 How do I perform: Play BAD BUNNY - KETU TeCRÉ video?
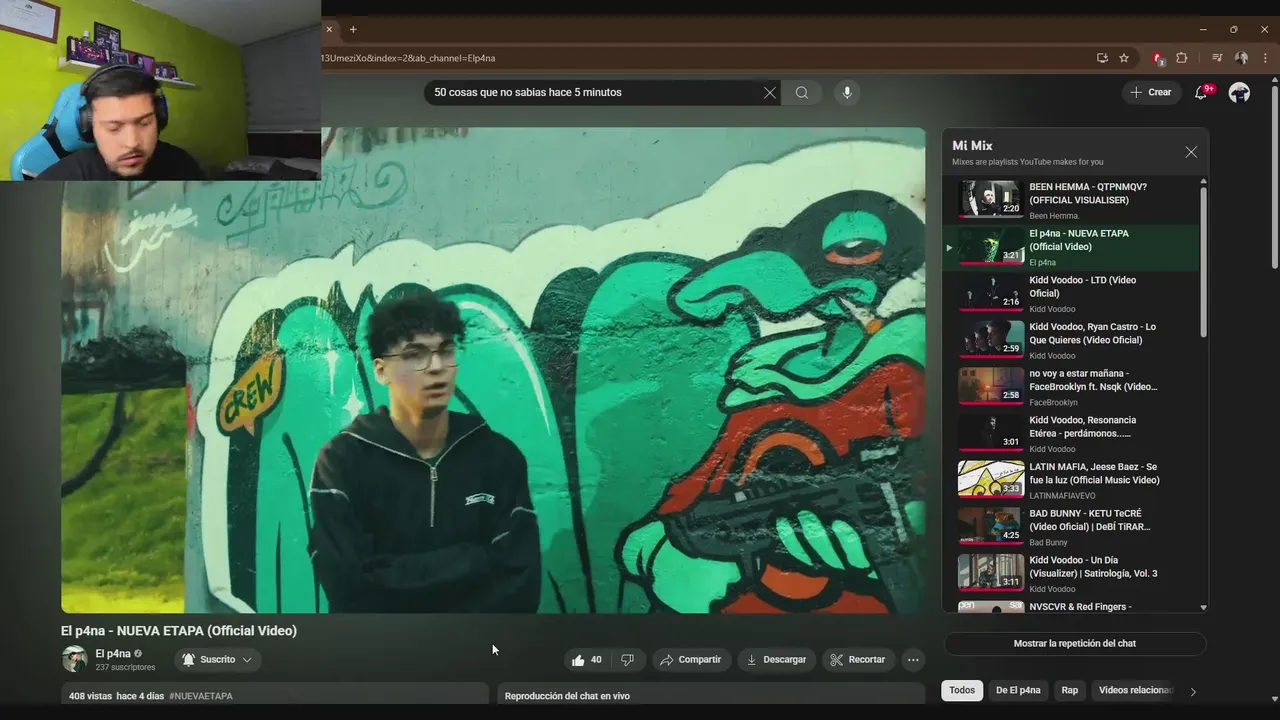coord(1070,527)
